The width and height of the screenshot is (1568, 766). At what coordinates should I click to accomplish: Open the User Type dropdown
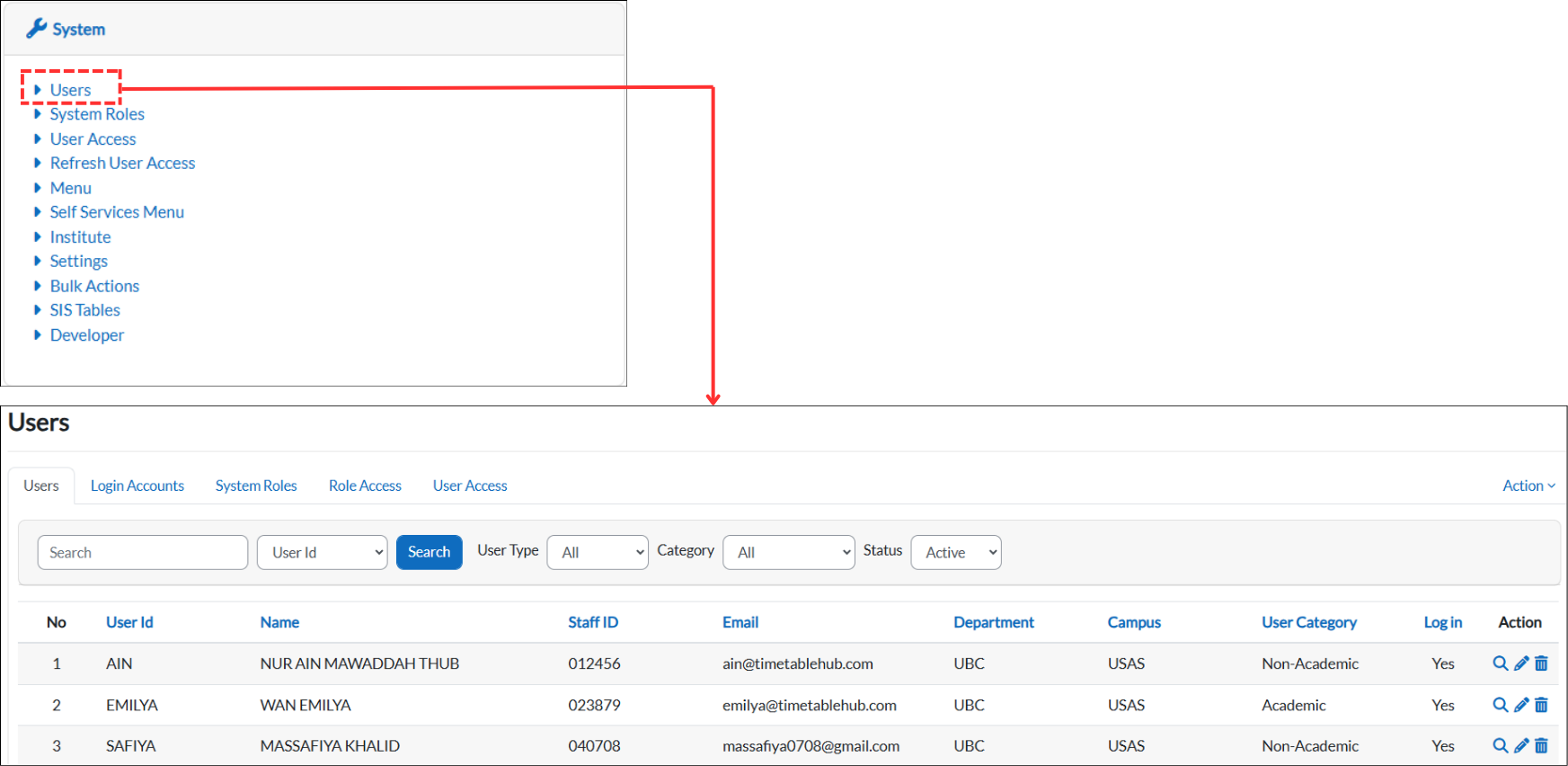[598, 552]
